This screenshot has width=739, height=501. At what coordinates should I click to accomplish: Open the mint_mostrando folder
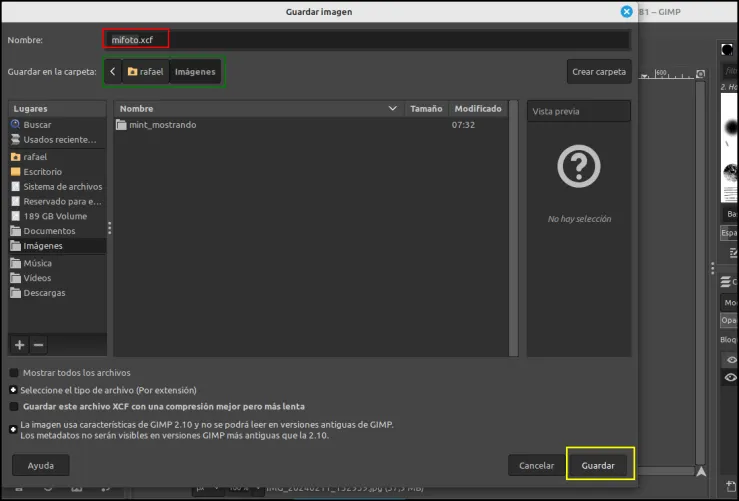tap(163, 125)
